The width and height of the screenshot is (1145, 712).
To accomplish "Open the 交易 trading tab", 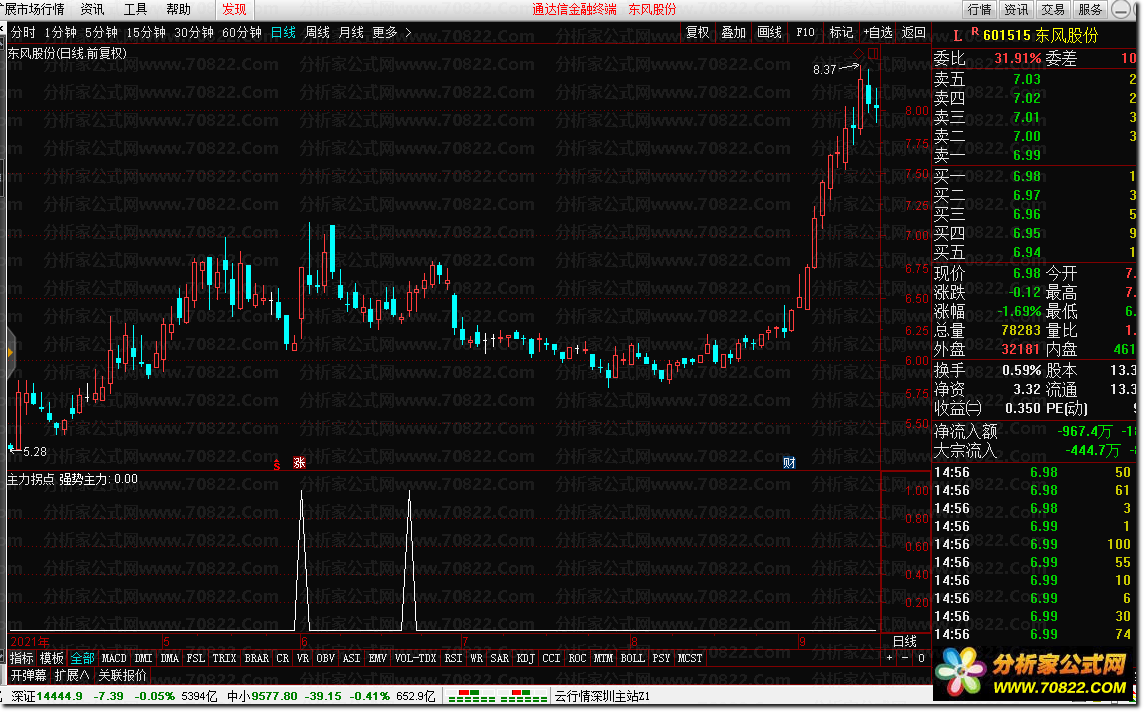I will [x=1052, y=9].
